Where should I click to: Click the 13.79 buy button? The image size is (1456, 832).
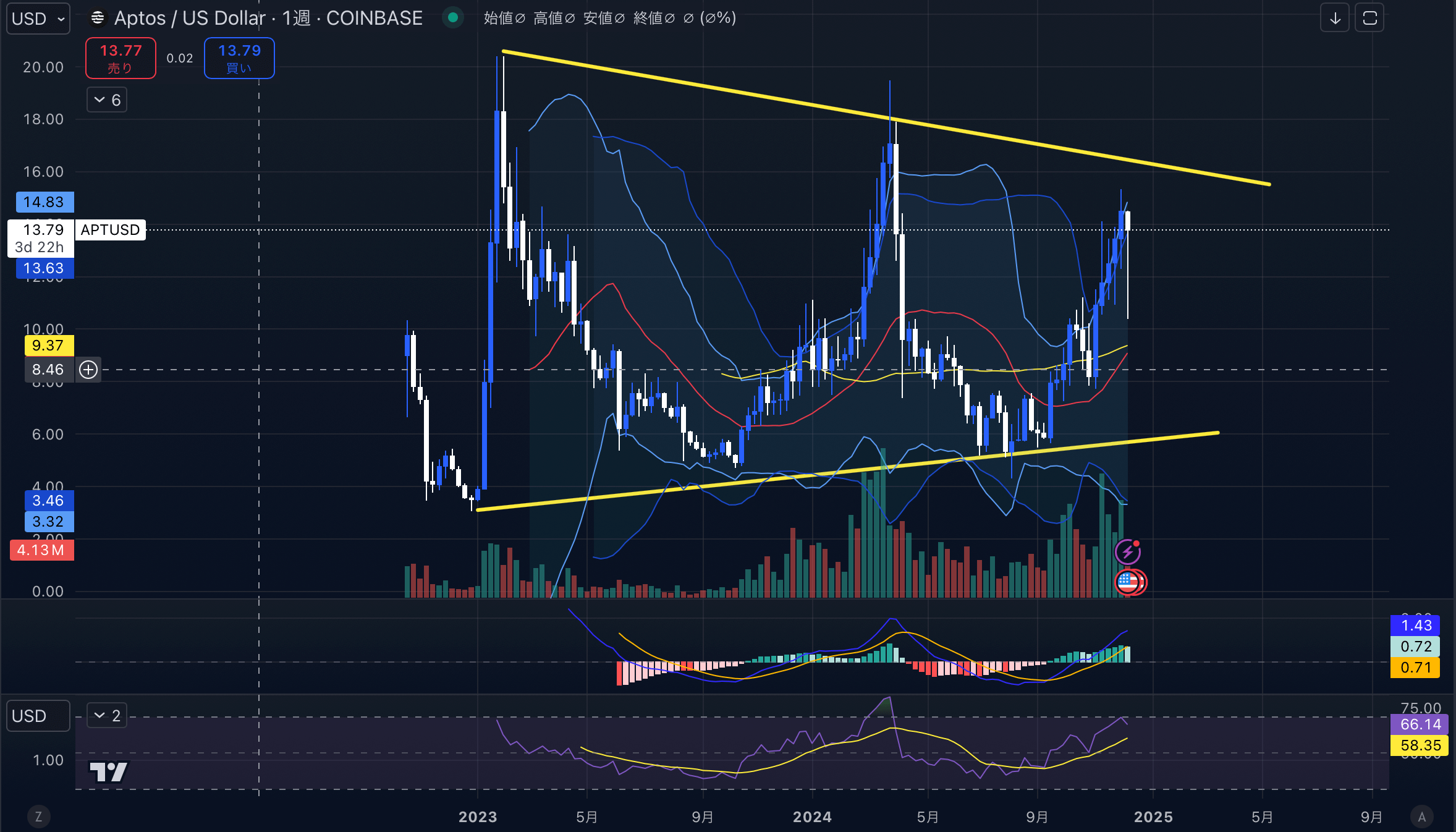pyautogui.click(x=239, y=58)
